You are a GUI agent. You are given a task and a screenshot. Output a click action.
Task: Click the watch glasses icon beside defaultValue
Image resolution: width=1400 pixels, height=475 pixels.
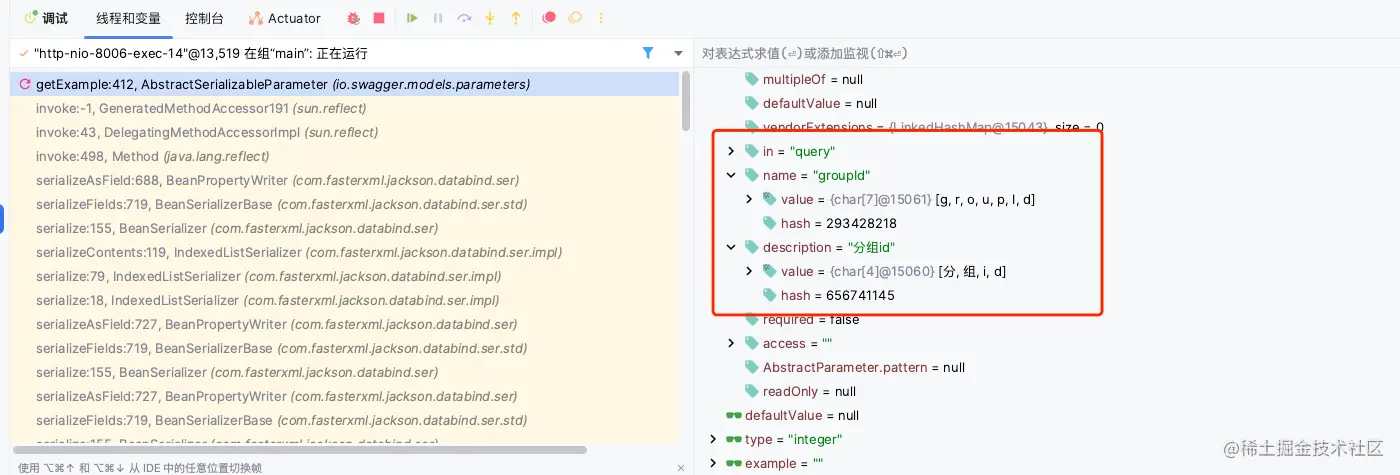click(x=734, y=415)
